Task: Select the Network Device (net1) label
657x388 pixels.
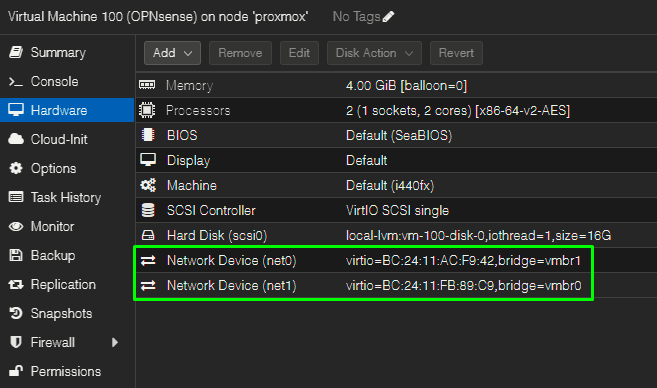Action: tap(232, 286)
